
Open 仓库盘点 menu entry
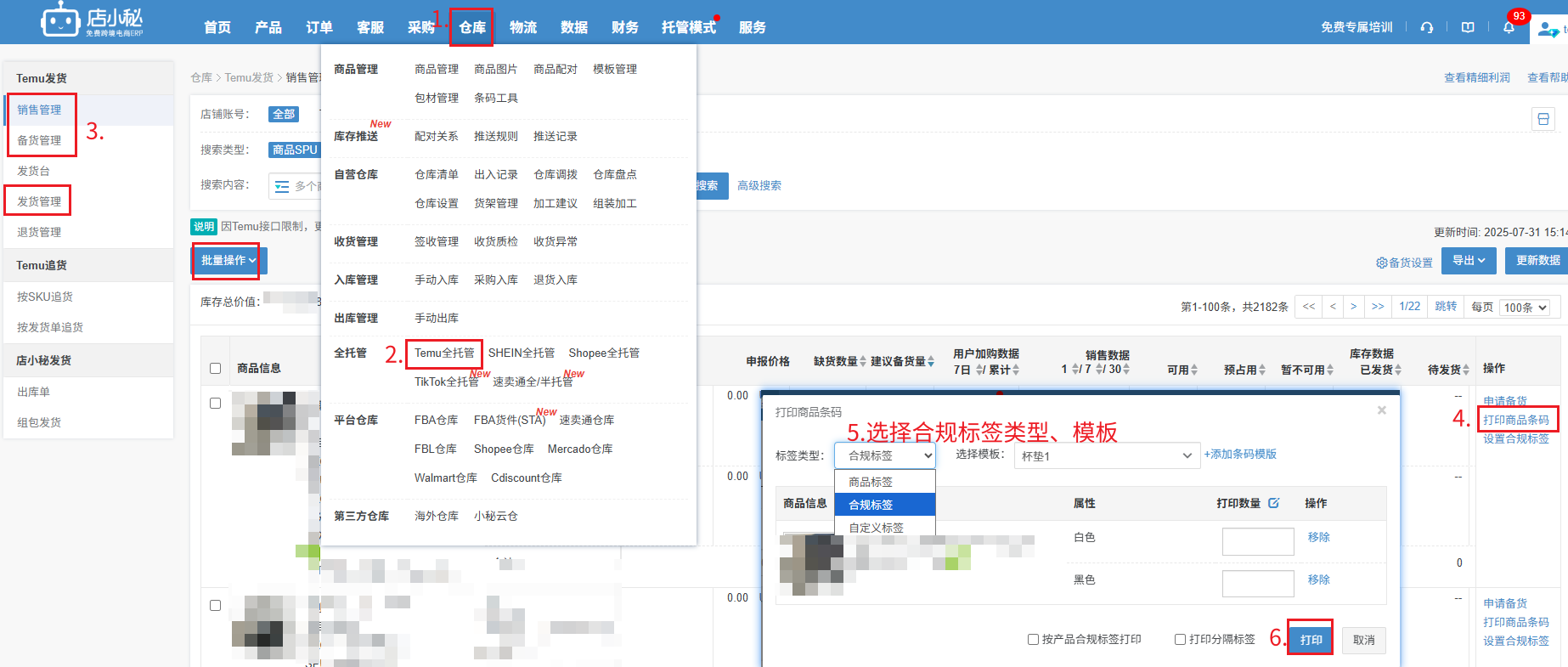pos(615,175)
